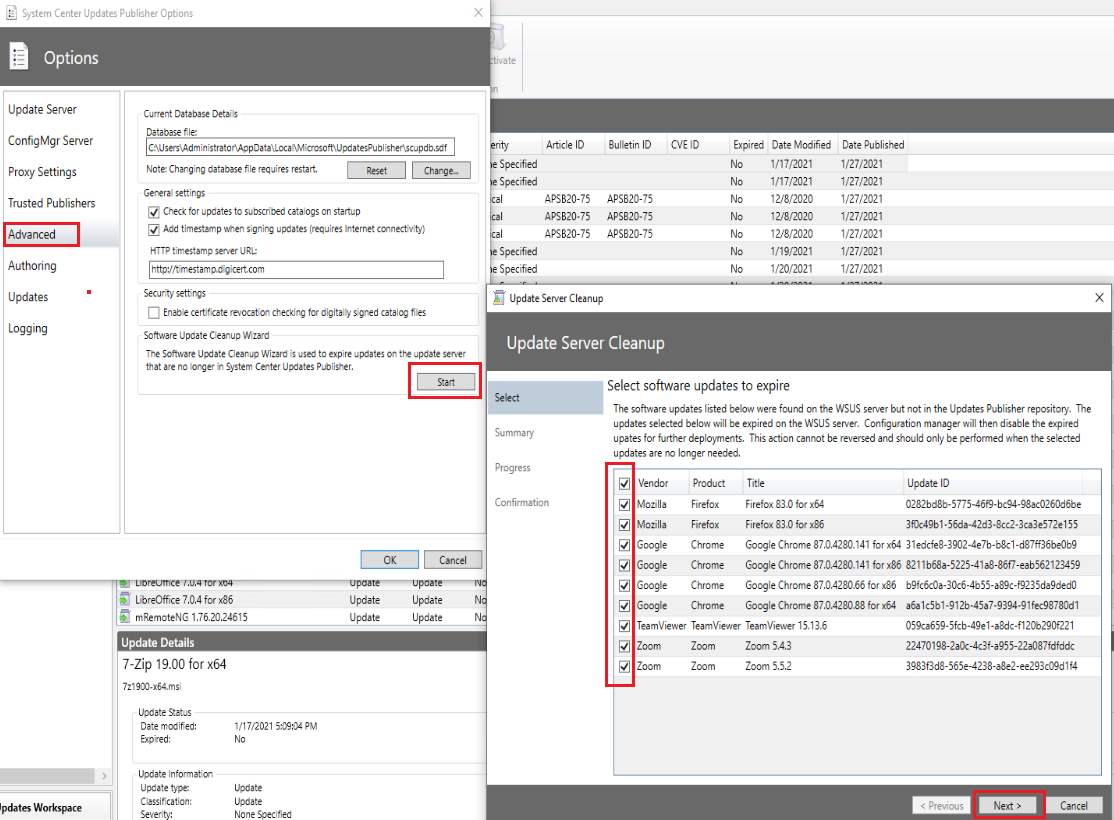Sort main list by Bulletin ID column
Image resolution: width=1114 pixels, height=820 pixels.
(635, 145)
